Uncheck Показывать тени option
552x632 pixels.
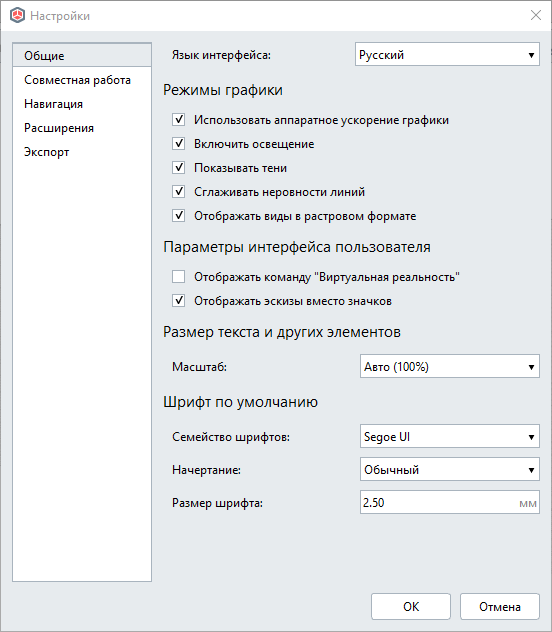click(x=178, y=168)
